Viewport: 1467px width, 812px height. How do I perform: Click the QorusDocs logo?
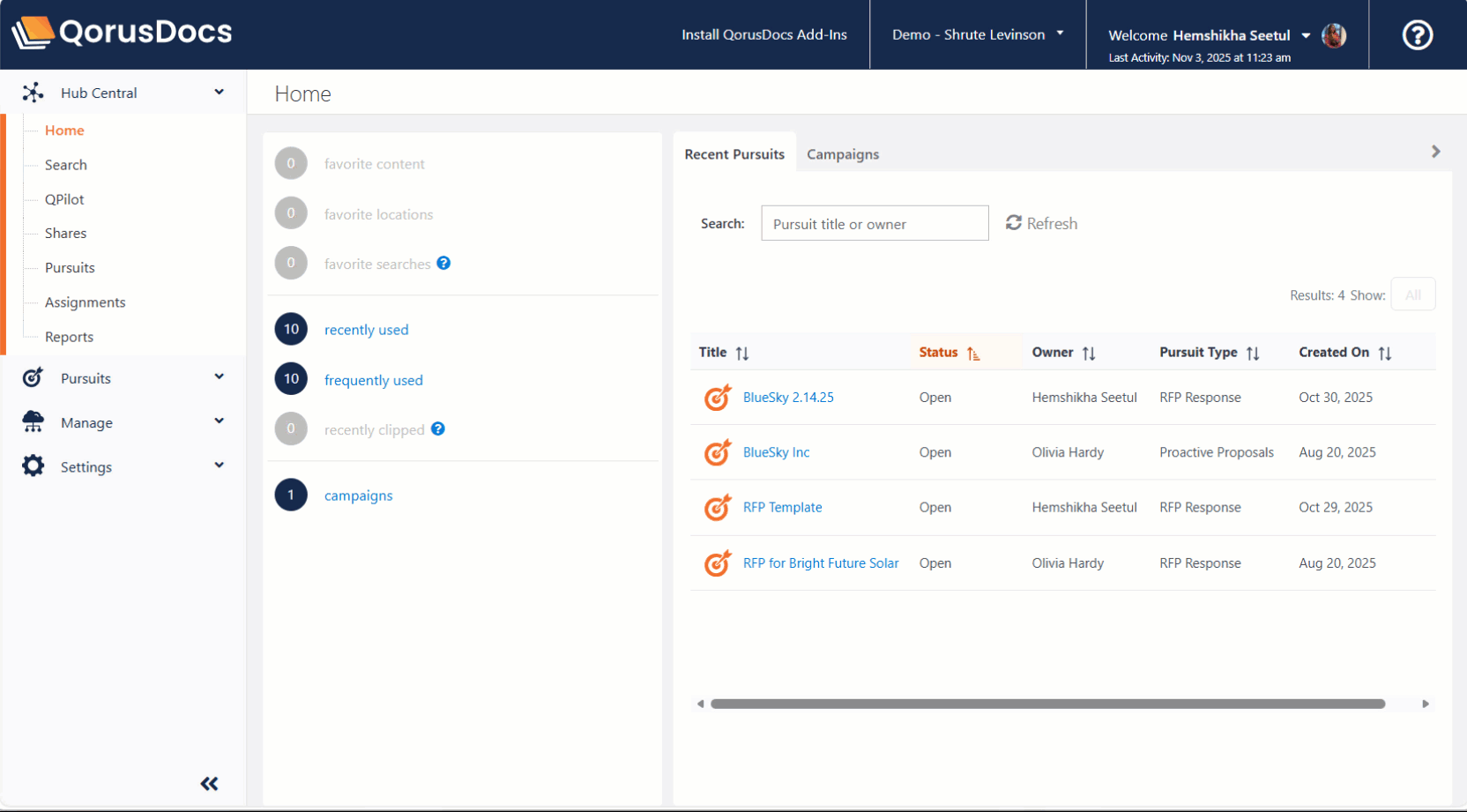coord(122,33)
